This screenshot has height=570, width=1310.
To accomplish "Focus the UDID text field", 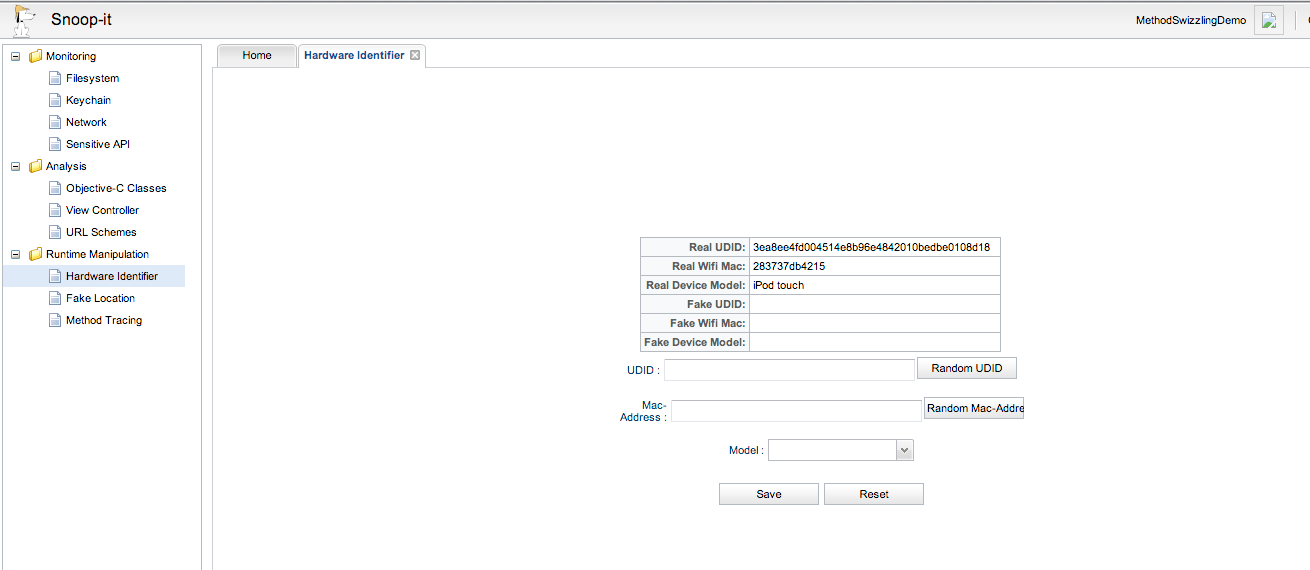I will tap(789, 370).
